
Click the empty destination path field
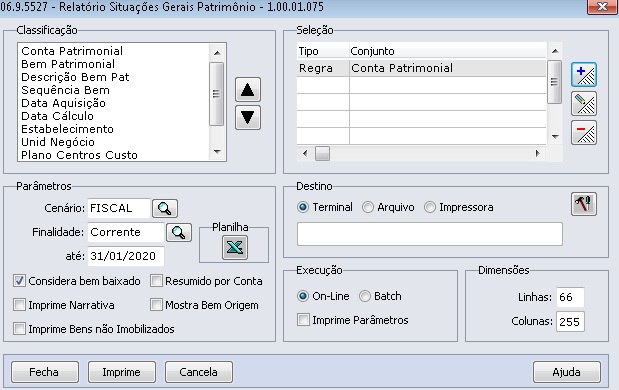point(430,234)
